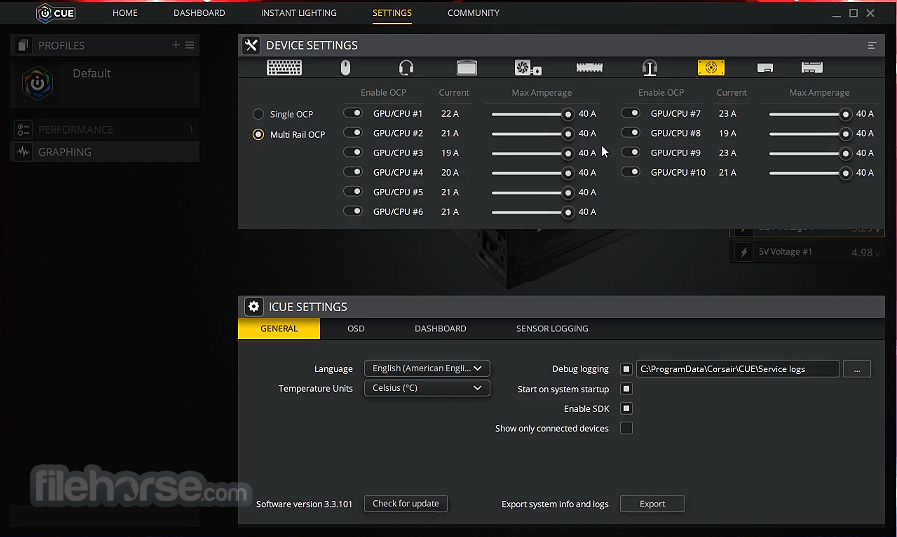Open Device Settings panel menu icon
897x537 pixels.
click(x=872, y=45)
